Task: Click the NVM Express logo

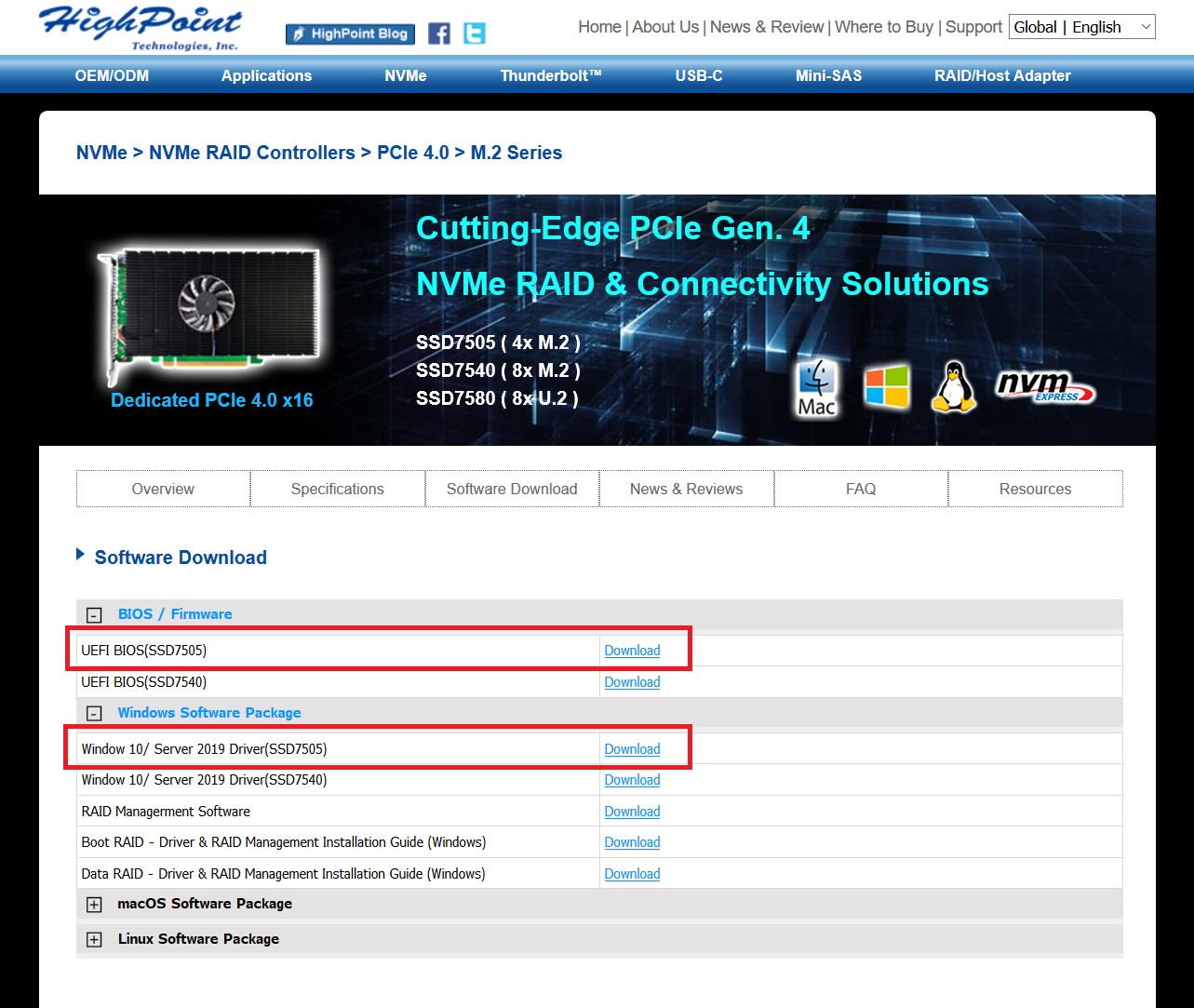Action: point(1045,386)
